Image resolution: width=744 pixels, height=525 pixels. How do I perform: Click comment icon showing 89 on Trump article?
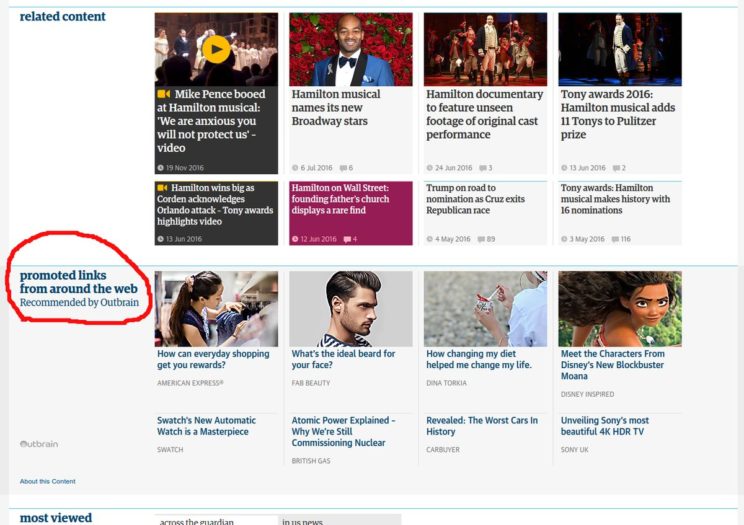click(x=479, y=239)
